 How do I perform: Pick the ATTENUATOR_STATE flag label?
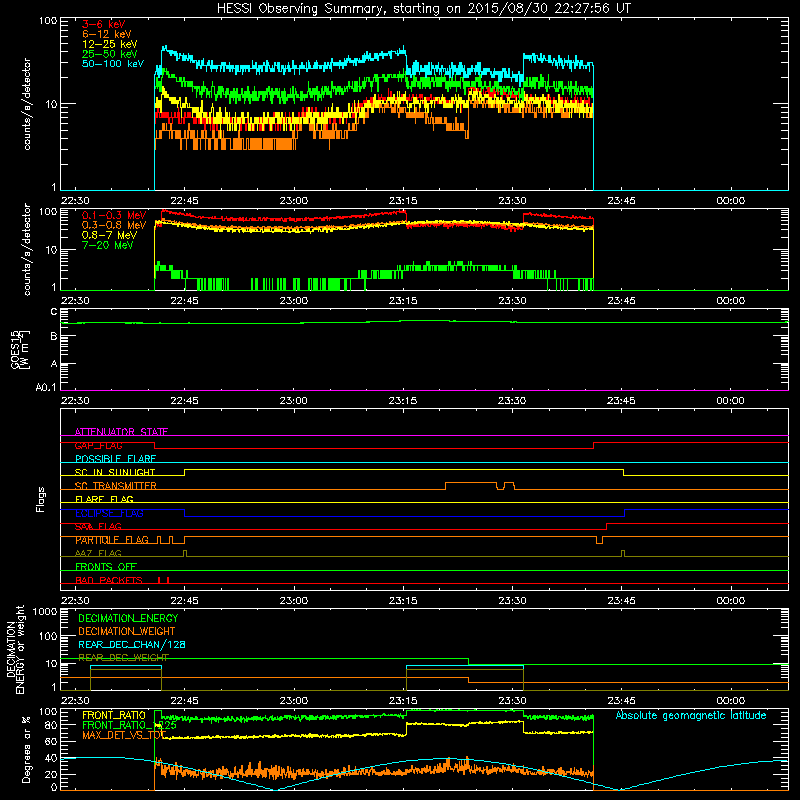click(121, 432)
